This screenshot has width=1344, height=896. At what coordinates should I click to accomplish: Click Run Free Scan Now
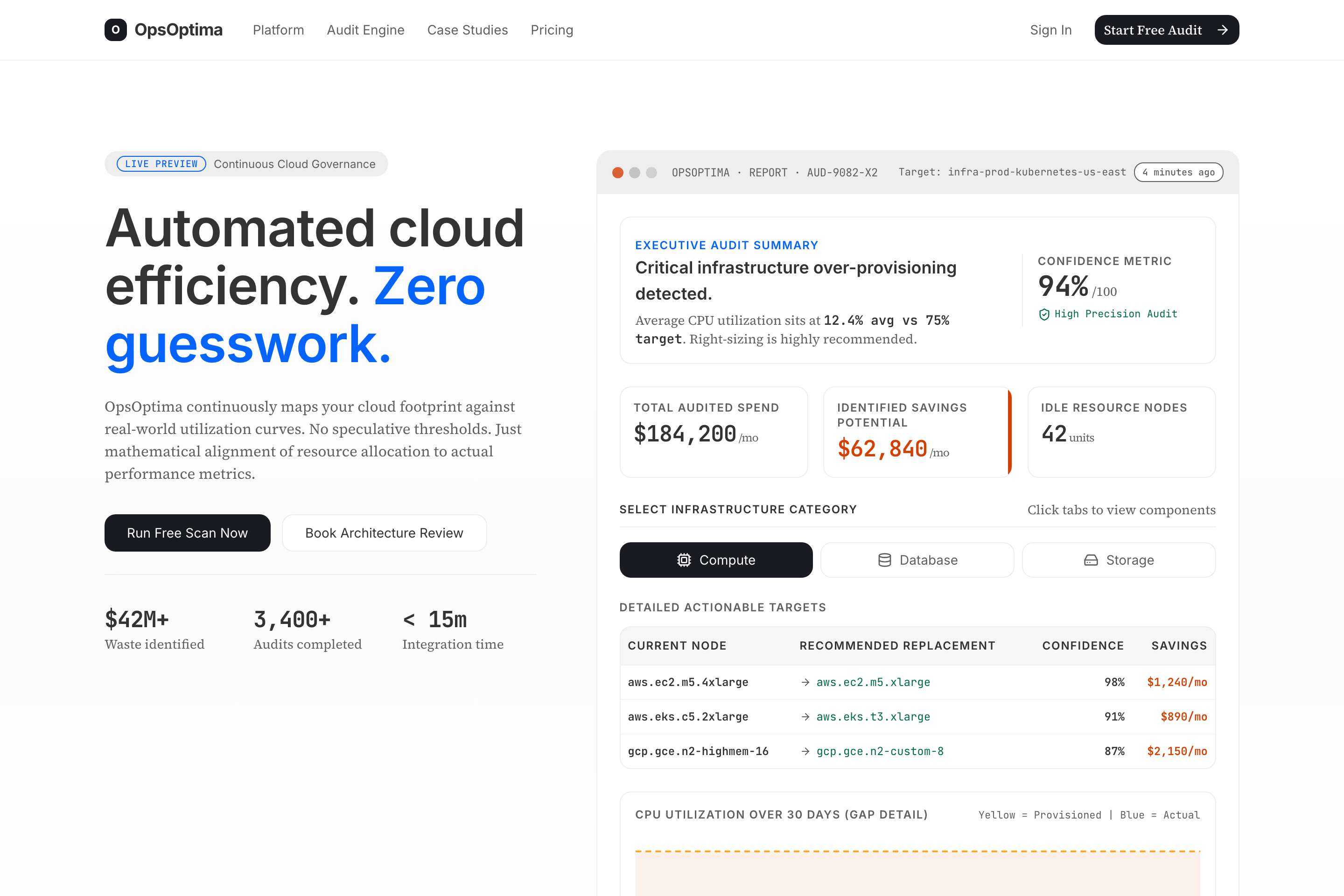[188, 533]
